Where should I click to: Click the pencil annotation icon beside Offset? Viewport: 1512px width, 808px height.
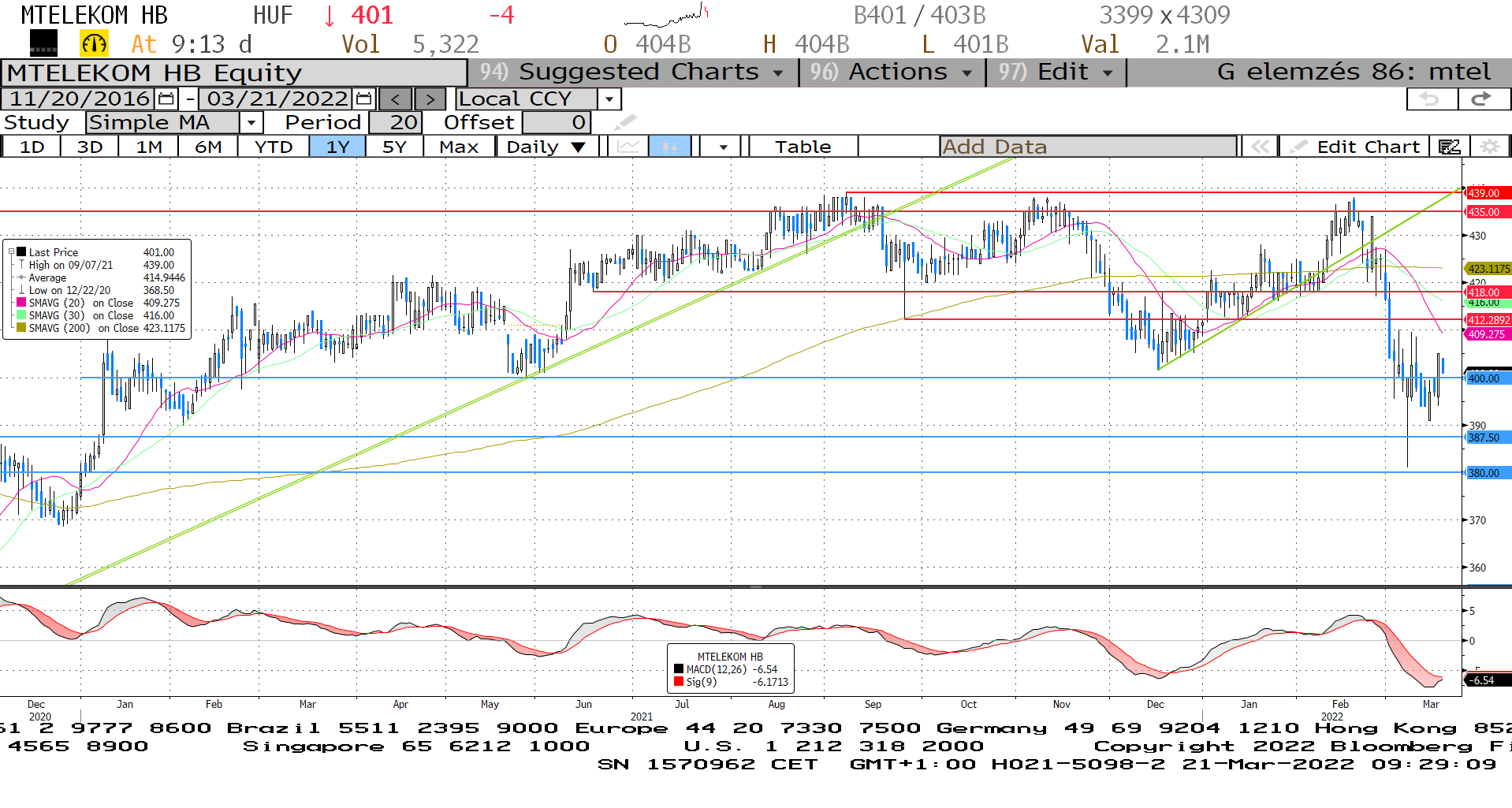click(625, 122)
